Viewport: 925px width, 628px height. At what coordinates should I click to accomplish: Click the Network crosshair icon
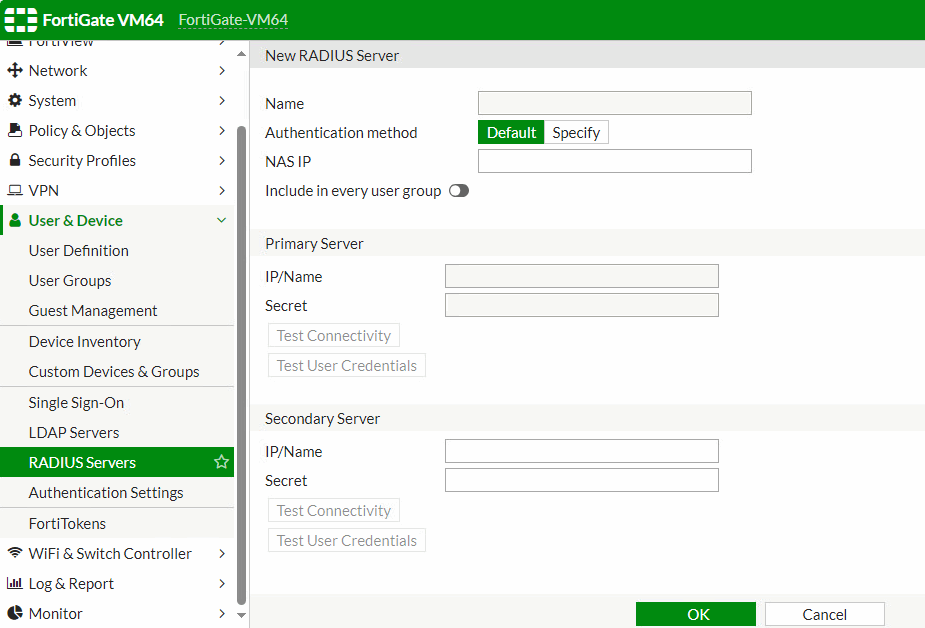[x=15, y=70]
